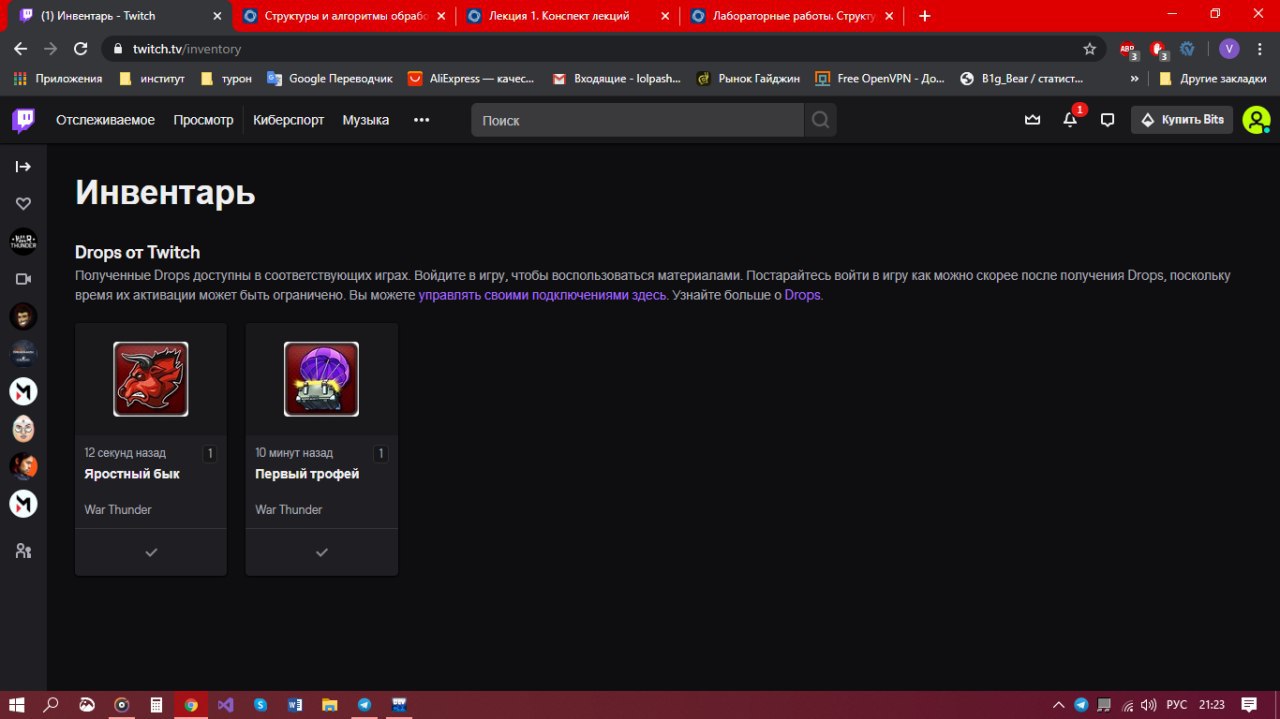This screenshot has width=1280, height=719.
Task: Open Другие закладки folder
Action: click(x=1212, y=78)
